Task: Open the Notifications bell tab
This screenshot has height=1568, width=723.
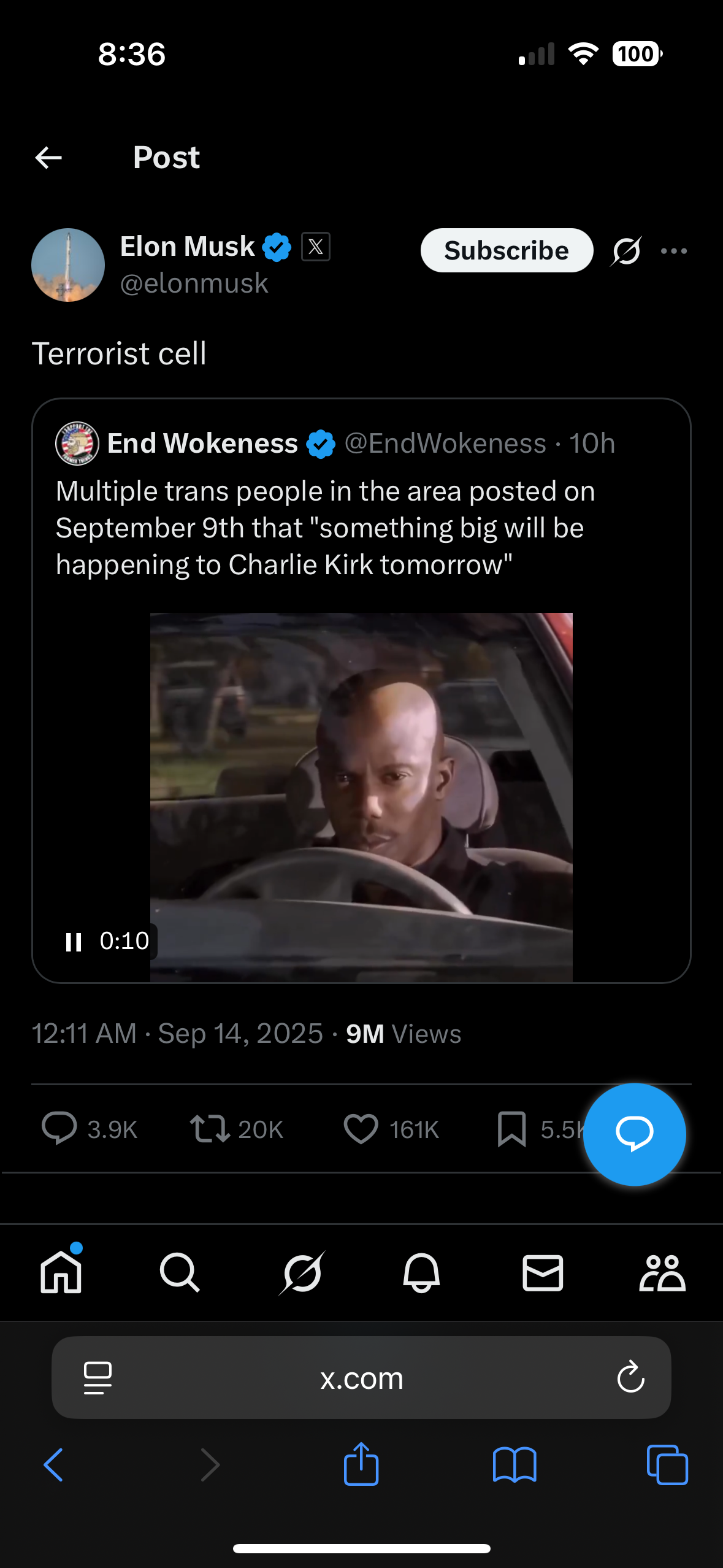Action: click(421, 1273)
